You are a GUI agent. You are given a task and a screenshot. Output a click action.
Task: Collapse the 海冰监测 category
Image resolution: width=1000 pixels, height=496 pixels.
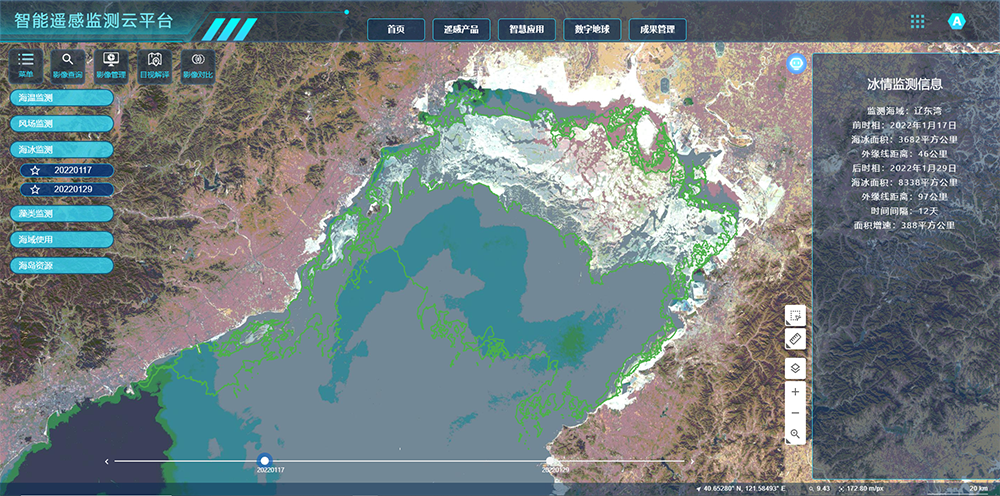click(x=60, y=149)
